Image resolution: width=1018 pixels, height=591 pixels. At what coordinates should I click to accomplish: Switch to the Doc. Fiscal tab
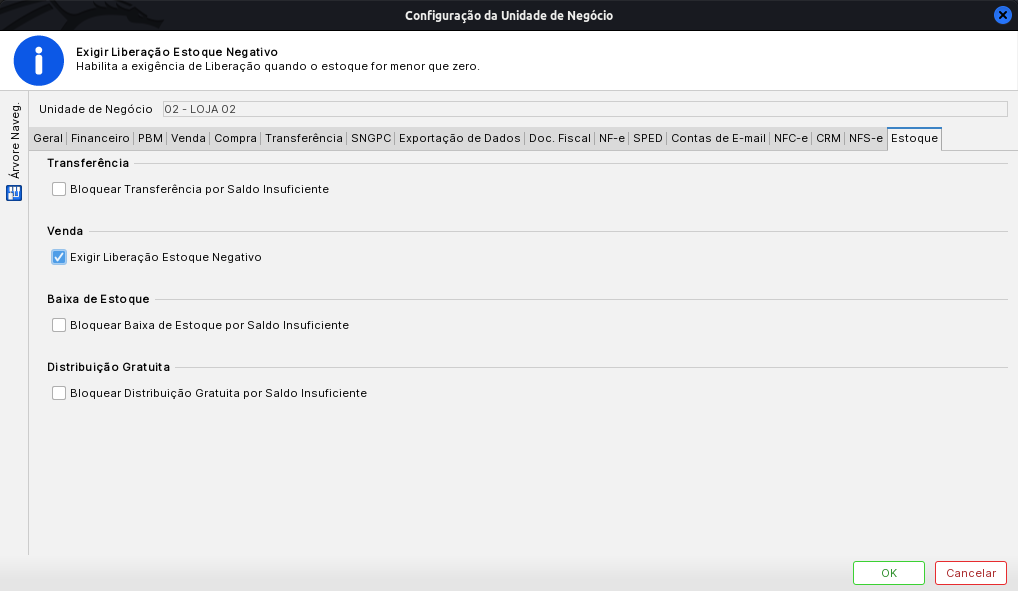[x=560, y=138]
